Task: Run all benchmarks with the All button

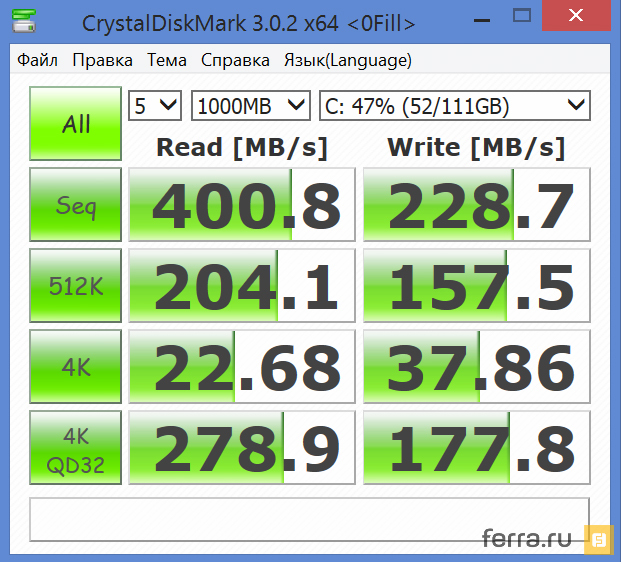Action: click(75, 124)
